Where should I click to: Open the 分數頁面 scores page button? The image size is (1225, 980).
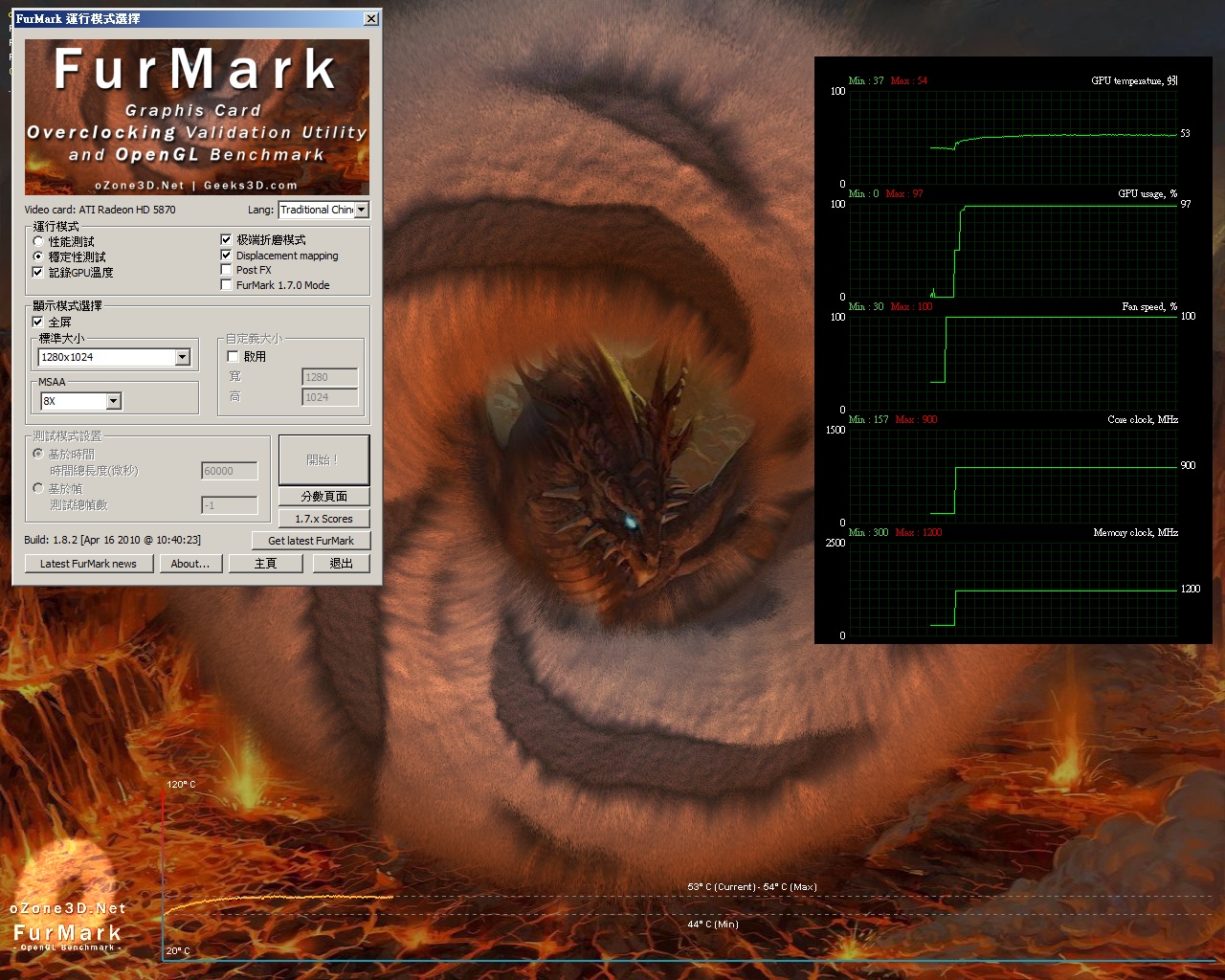pos(323,497)
